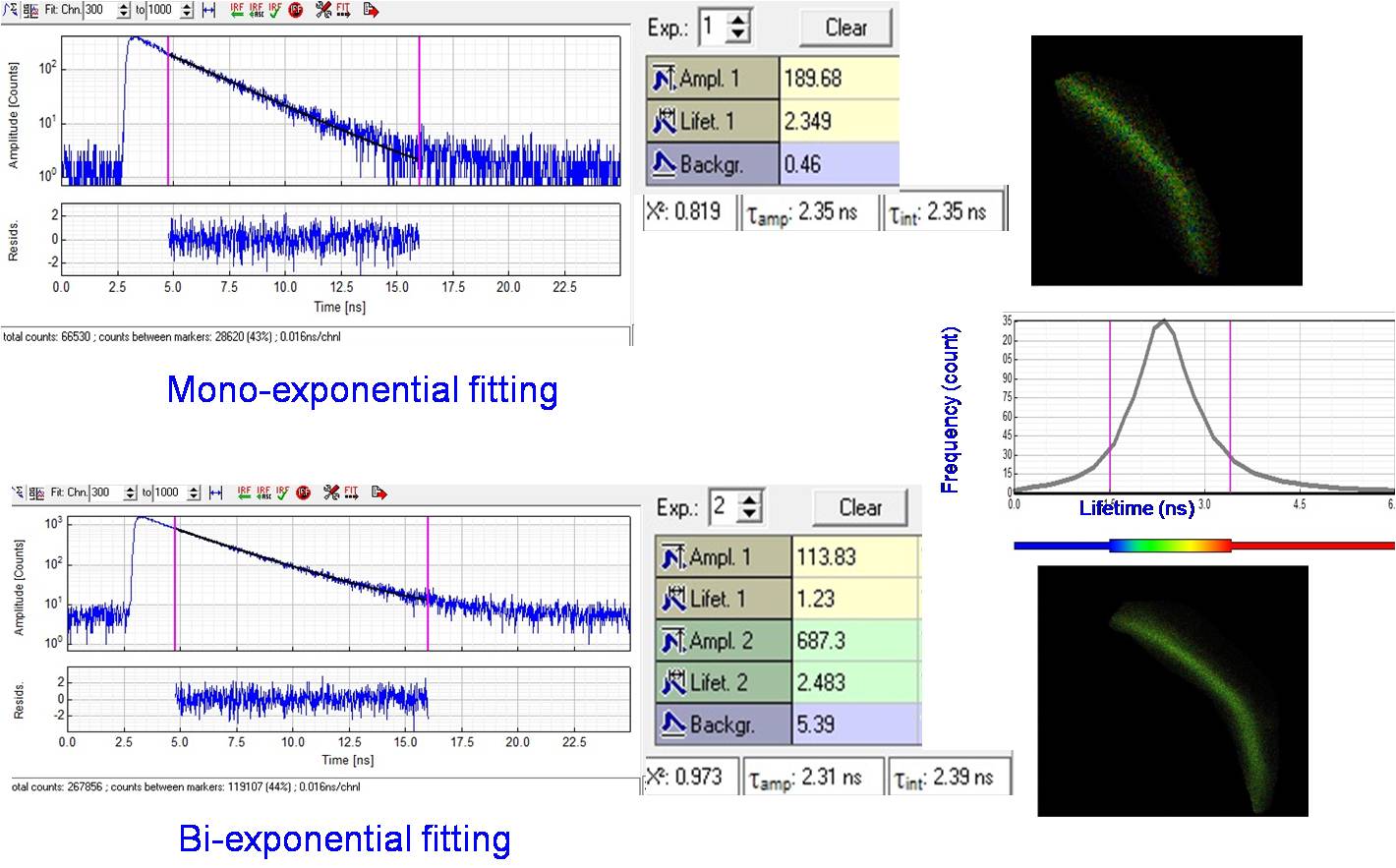1396x868 pixels.
Task: Select the Lifet. 1 value 1.23
Action: point(856,599)
